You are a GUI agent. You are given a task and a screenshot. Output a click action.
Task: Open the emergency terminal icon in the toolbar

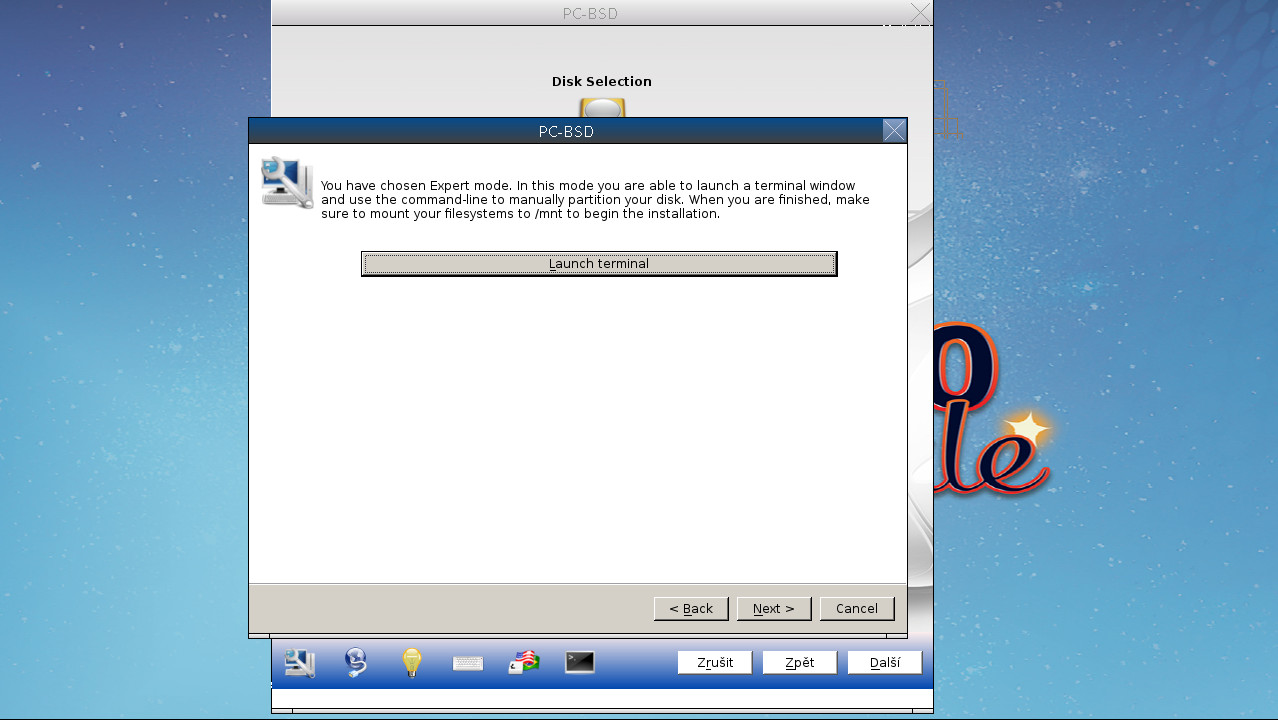click(x=578, y=662)
